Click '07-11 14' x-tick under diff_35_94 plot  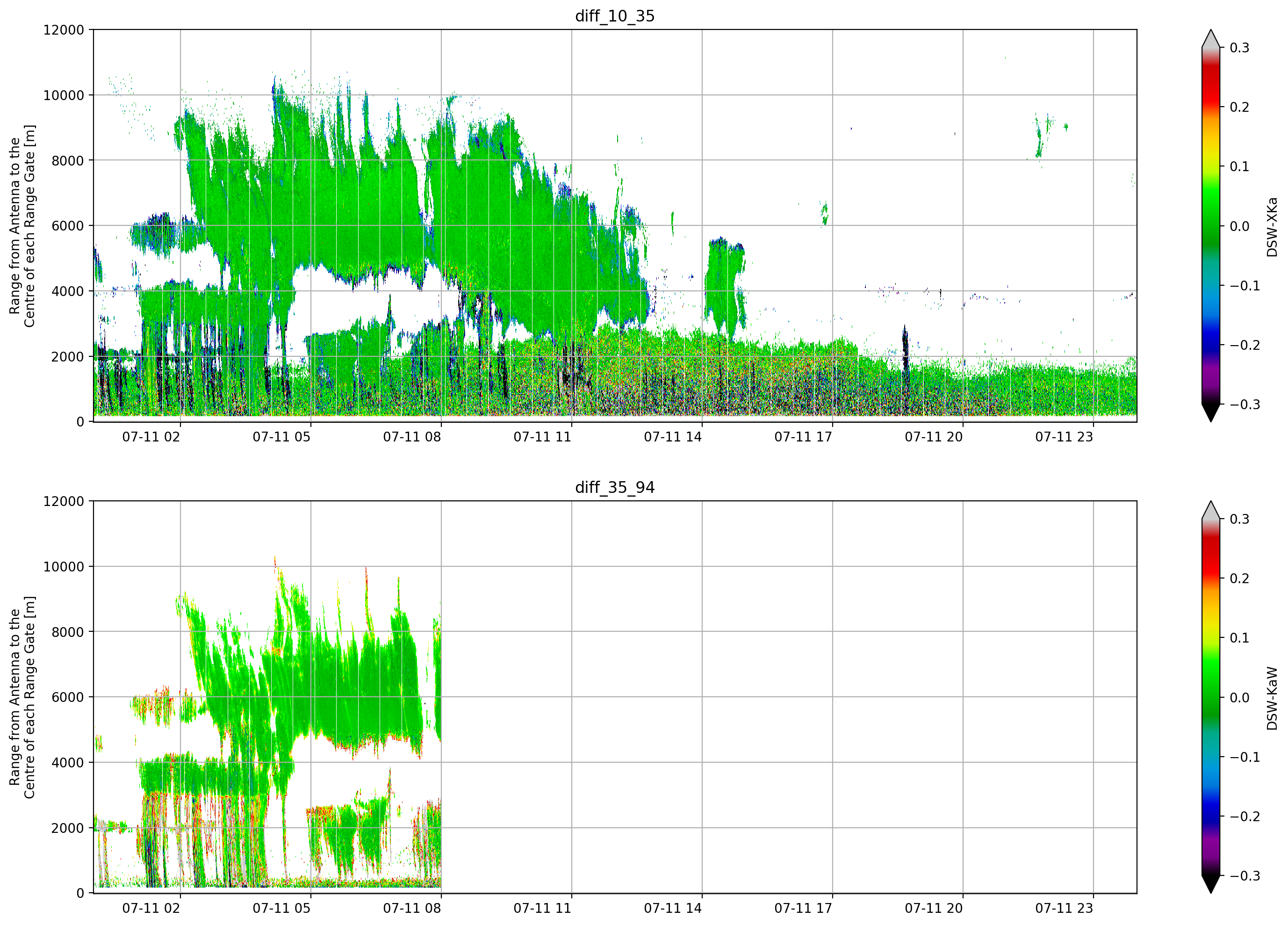click(673, 909)
